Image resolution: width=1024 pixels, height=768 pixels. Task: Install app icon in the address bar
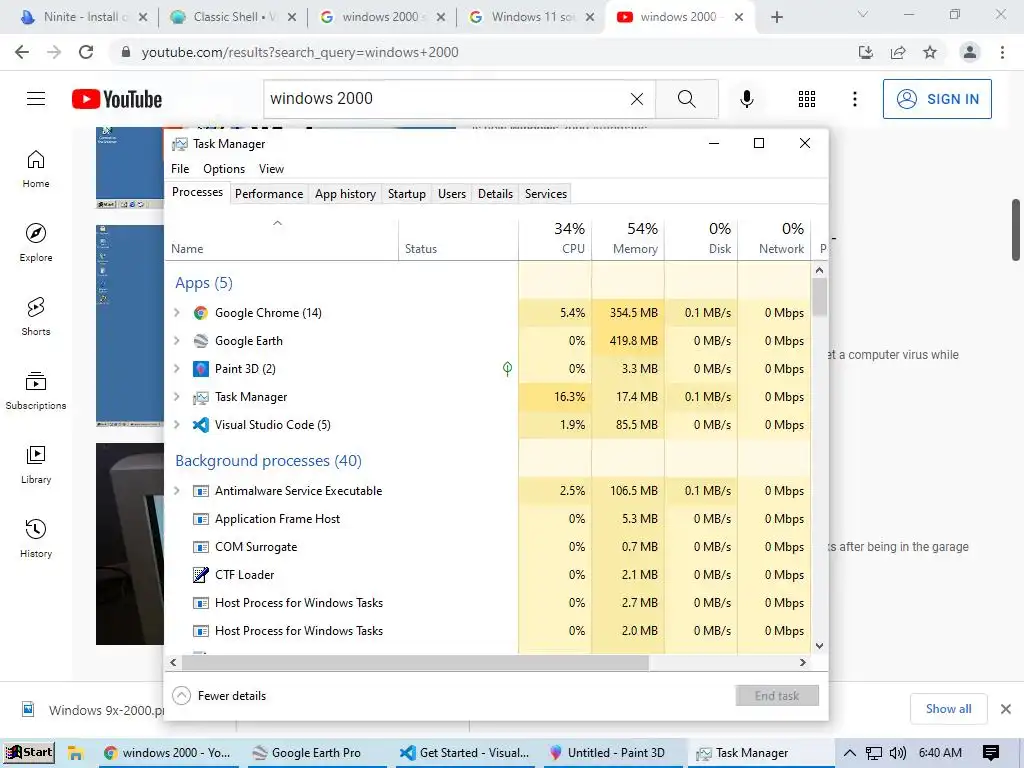866,52
